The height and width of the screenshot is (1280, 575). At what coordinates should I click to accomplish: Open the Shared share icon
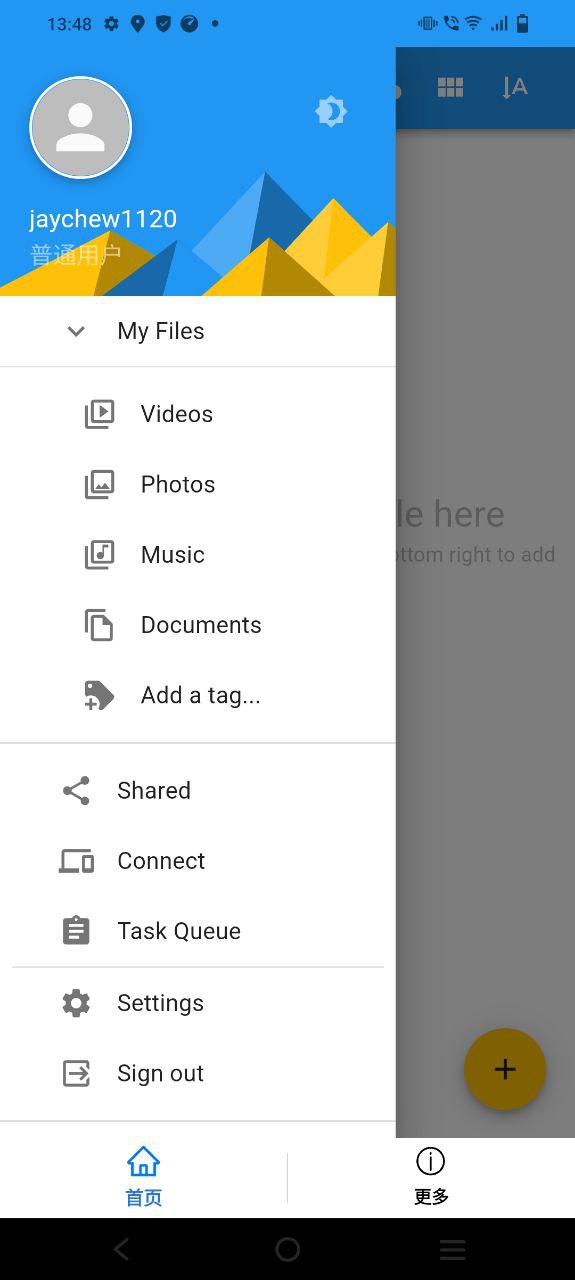pyautogui.click(x=76, y=791)
